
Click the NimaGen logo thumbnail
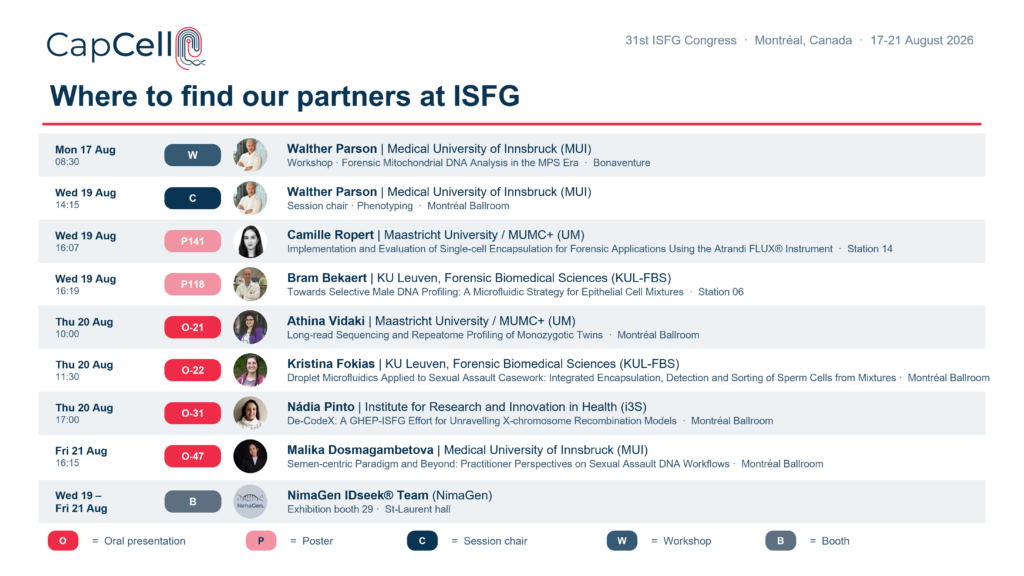(x=250, y=502)
